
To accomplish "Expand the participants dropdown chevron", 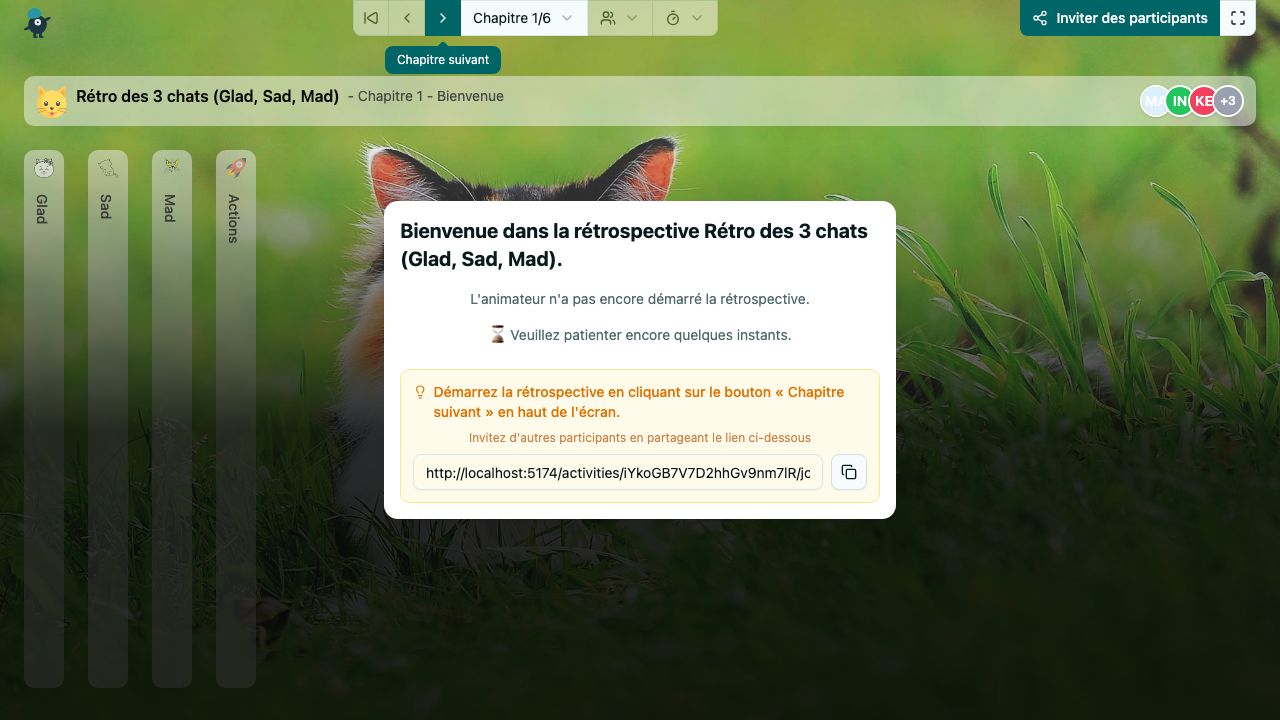I will click(634, 17).
